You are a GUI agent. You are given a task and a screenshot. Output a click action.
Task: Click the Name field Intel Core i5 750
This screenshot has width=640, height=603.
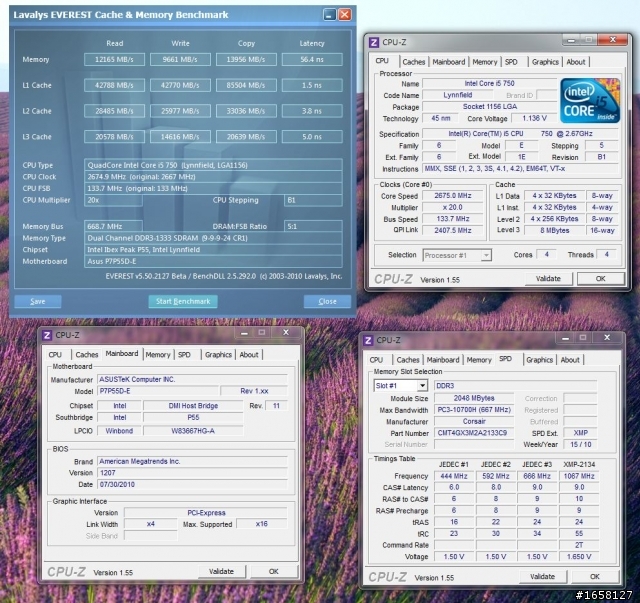(x=489, y=83)
